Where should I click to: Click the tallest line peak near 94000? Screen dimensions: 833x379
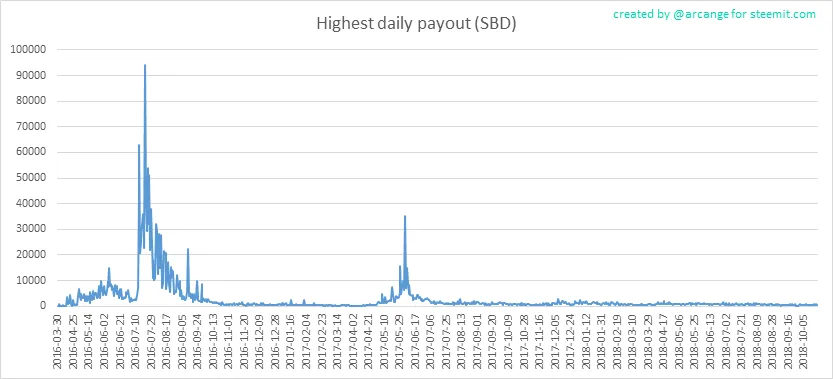coord(145,65)
